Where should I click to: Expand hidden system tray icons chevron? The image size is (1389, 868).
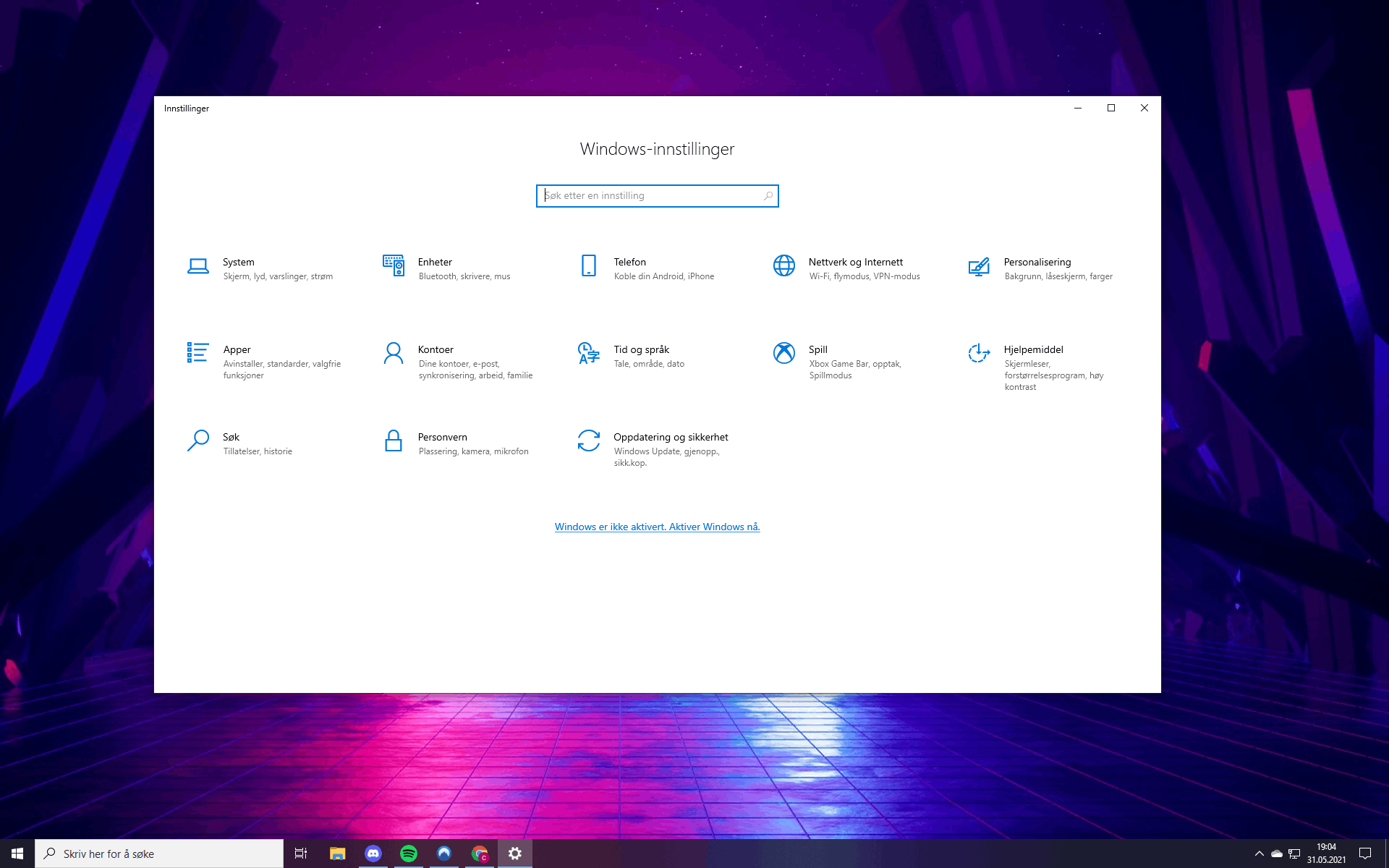click(x=1259, y=854)
